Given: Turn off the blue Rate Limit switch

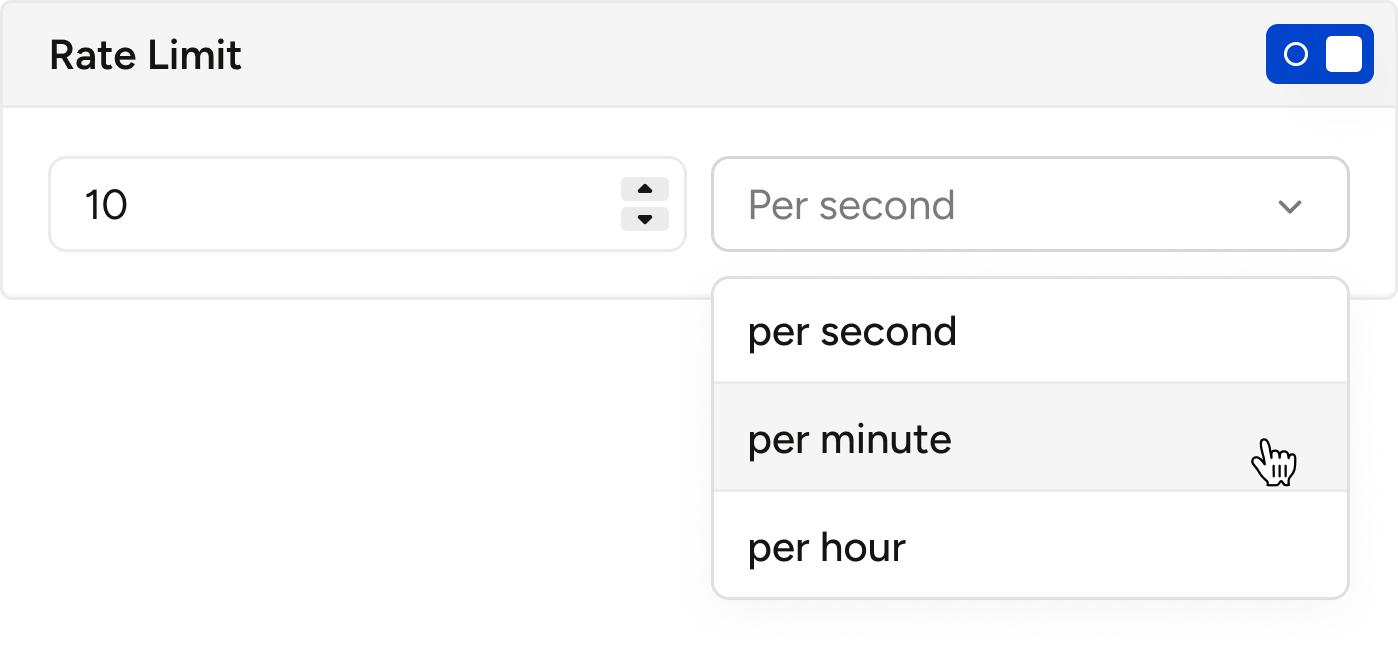Looking at the screenshot, I should point(1319,54).
